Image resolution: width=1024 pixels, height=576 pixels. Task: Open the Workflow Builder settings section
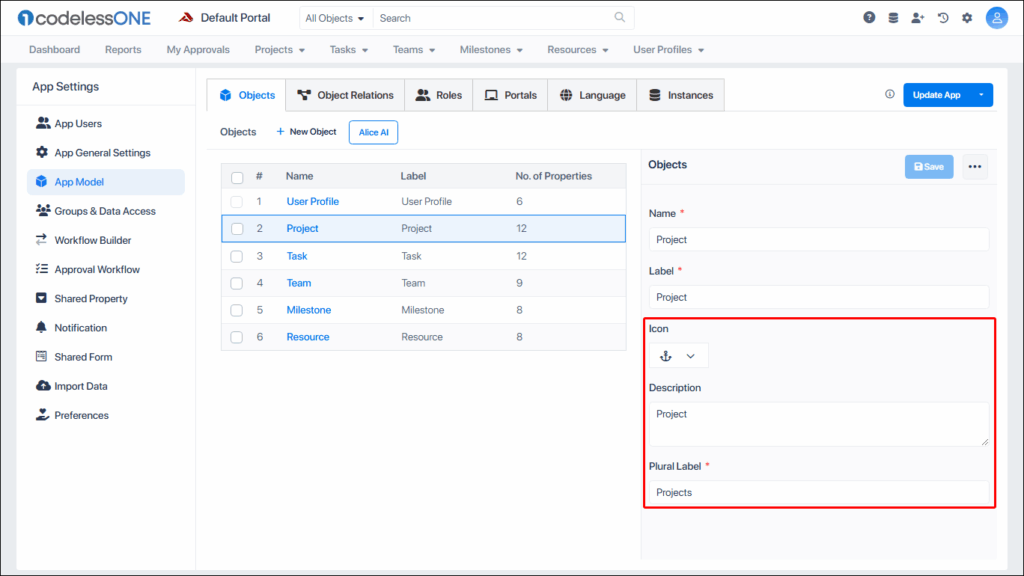point(93,240)
